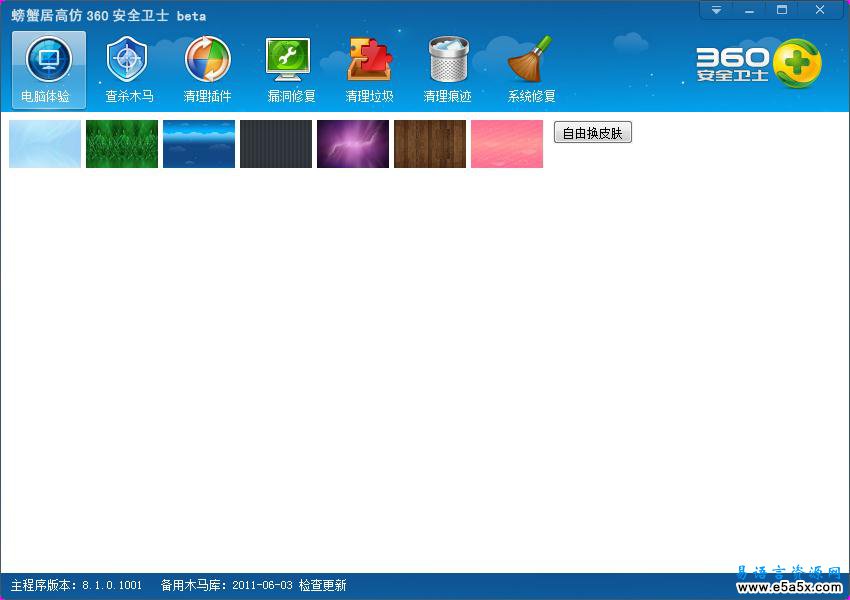The height and width of the screenshot is (600, 850).
Task: Click the 备用木马库: 2011-06-03 text
Action: click(x=227, y=585)
